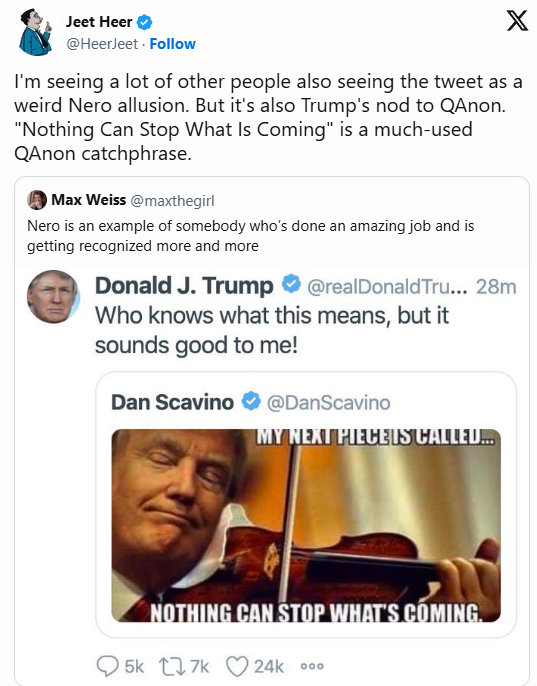Open Jeet Heer's display name link
Screen dimensions: 537x686
pyautogui.click(x=99, y=21)
